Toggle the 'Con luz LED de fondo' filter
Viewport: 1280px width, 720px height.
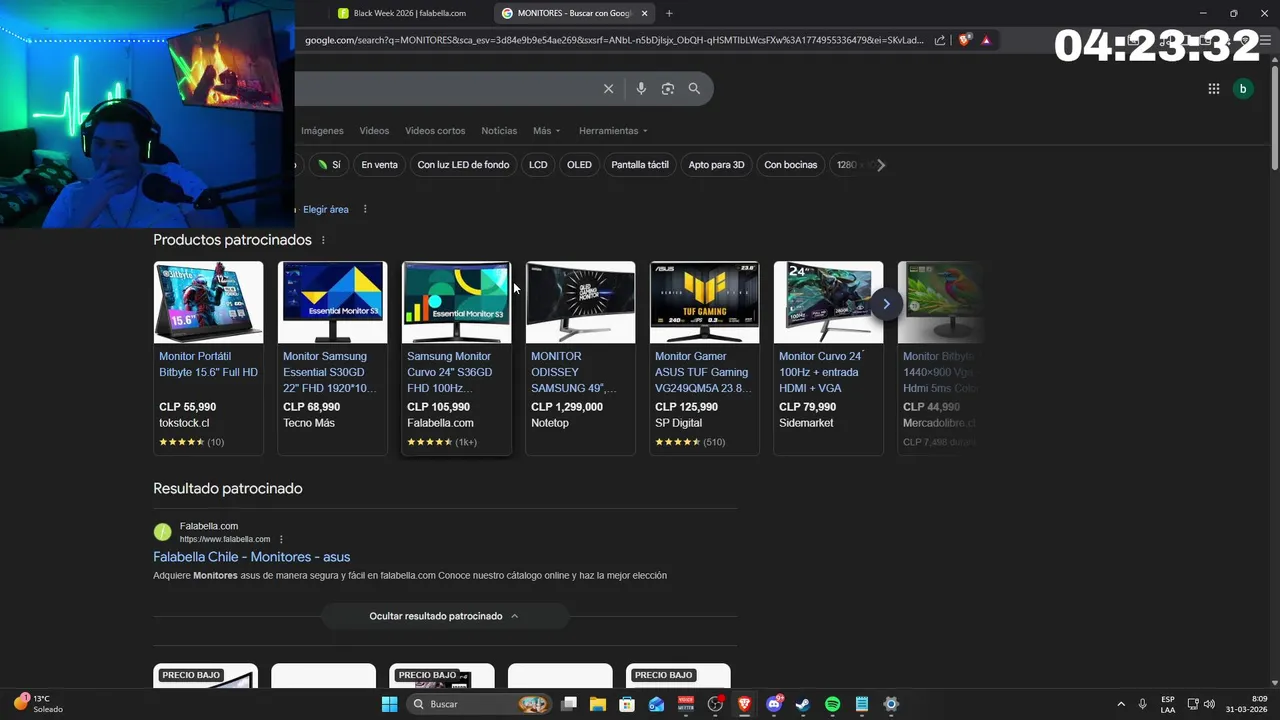(x=463, y=165)
